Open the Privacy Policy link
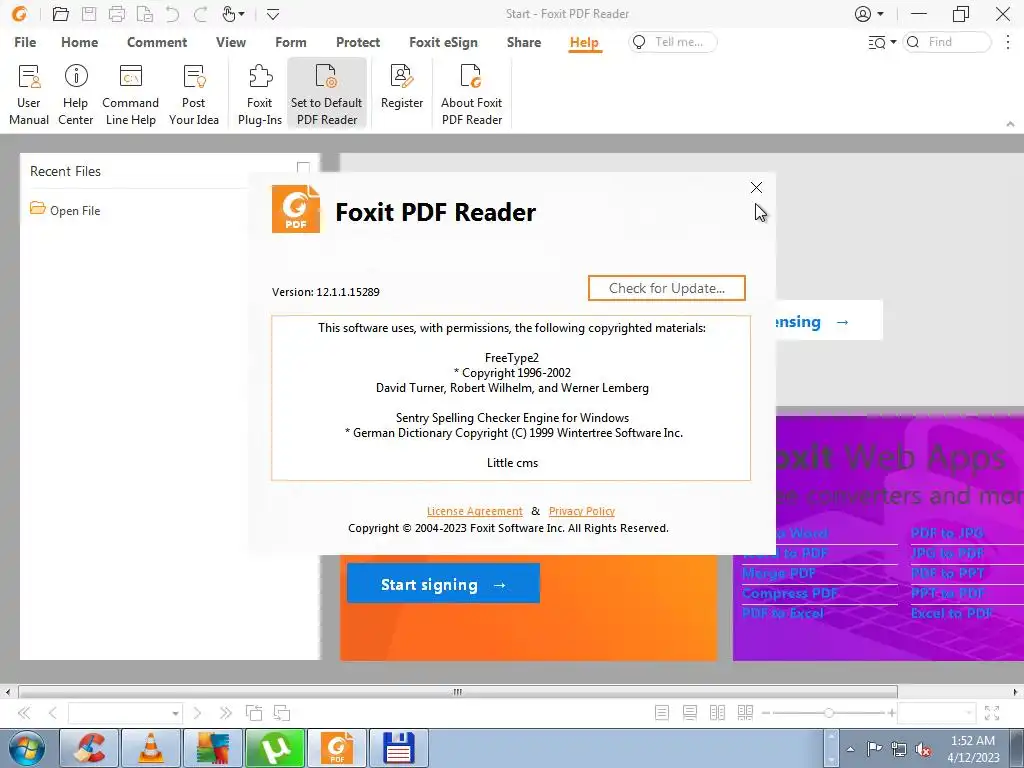The width and height of the screenshot is (1024, 768). (x=582, y=511)
